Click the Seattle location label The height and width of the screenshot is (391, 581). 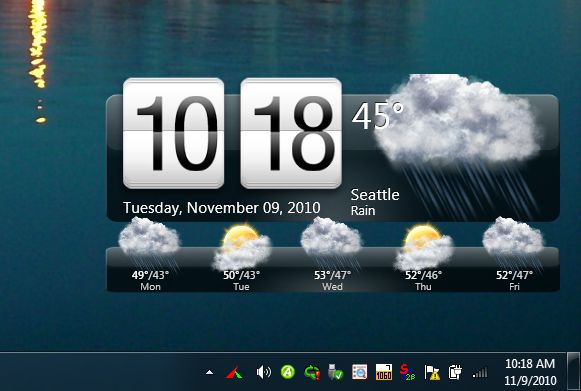[x=375, y=195]
